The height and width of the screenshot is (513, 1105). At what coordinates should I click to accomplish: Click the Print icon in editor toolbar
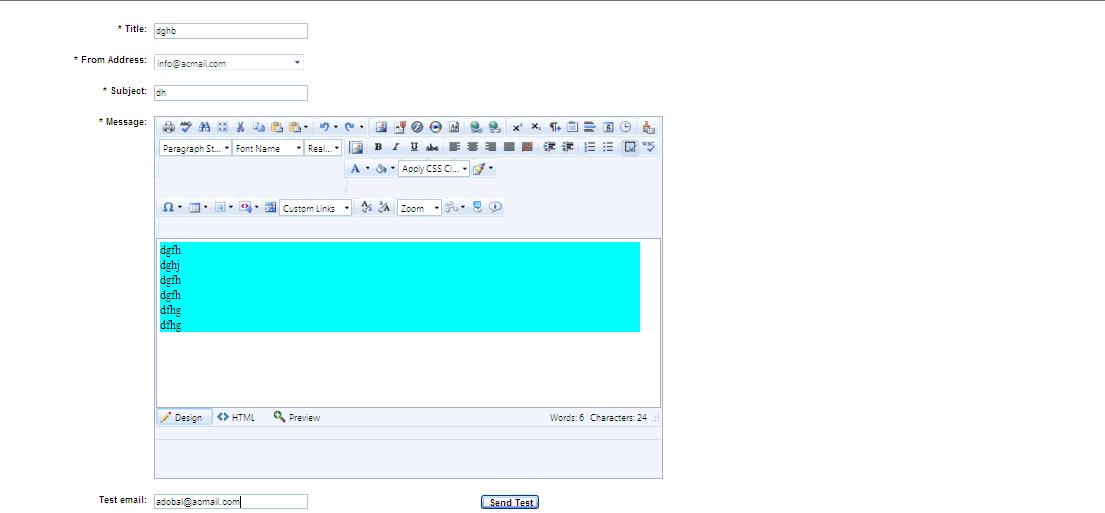coord(168,128)
